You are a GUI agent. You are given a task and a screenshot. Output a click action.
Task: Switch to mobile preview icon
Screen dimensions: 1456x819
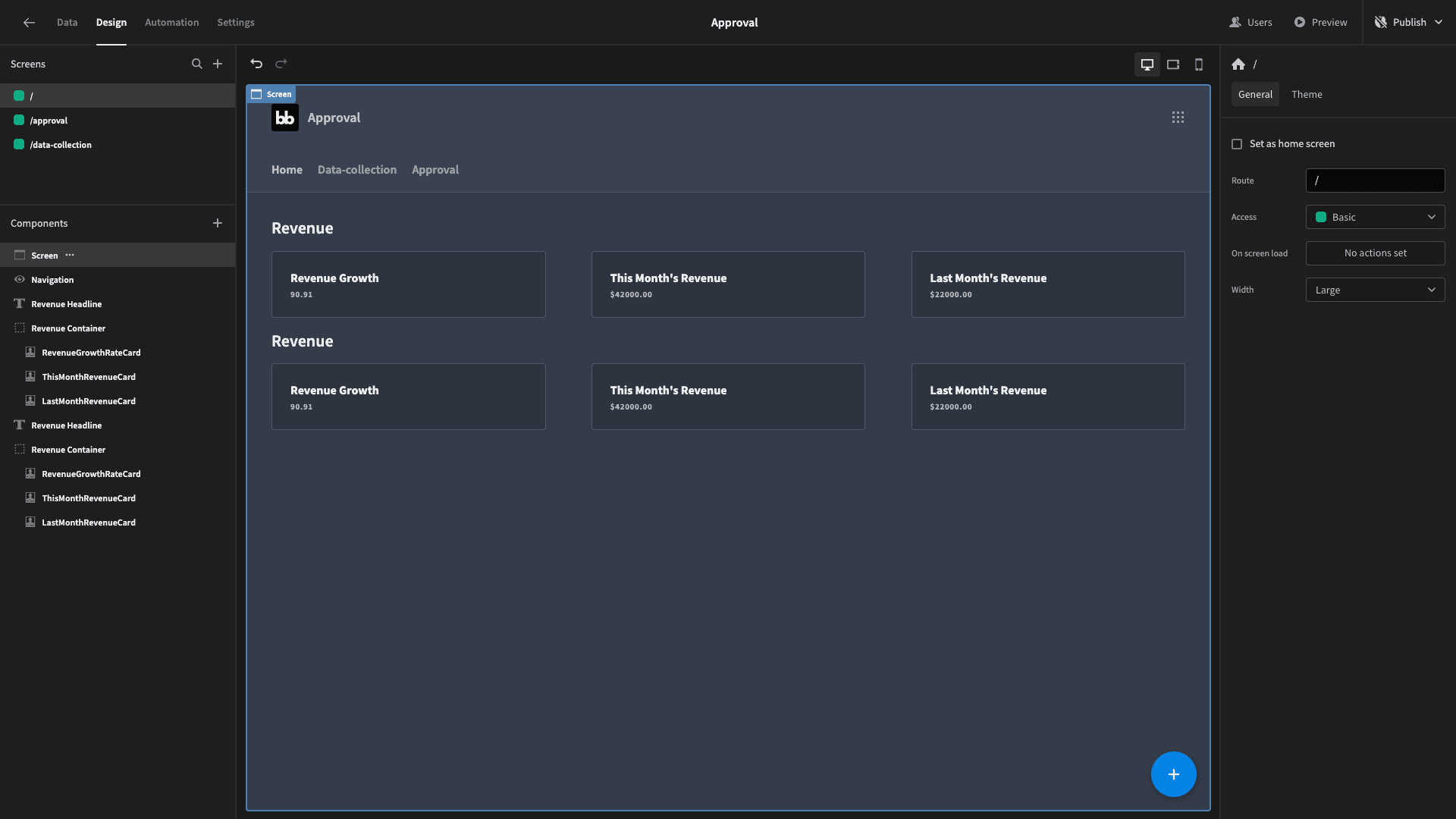1199,64
